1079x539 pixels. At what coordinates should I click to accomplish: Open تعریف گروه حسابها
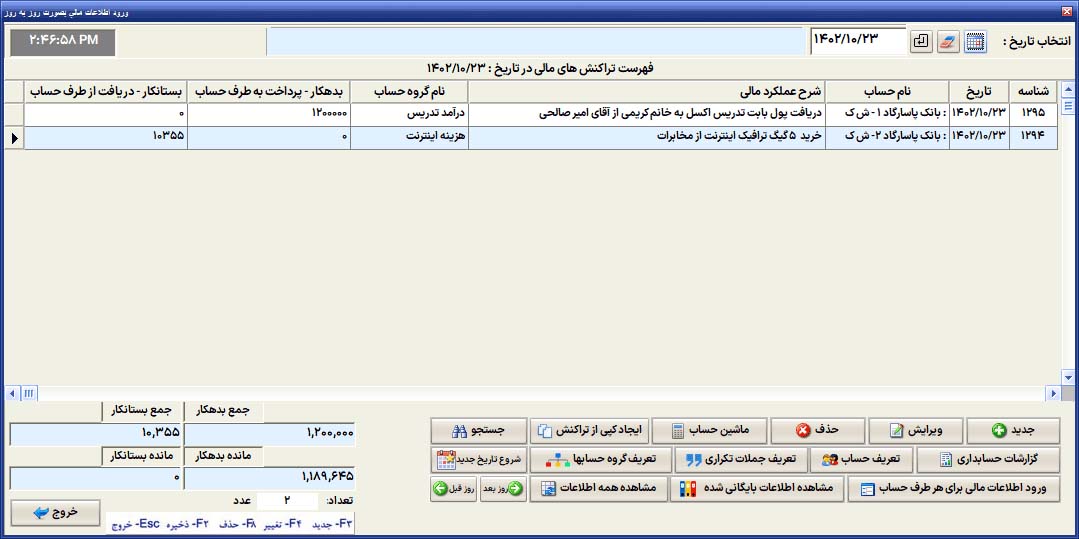click(x=601, y=460)
